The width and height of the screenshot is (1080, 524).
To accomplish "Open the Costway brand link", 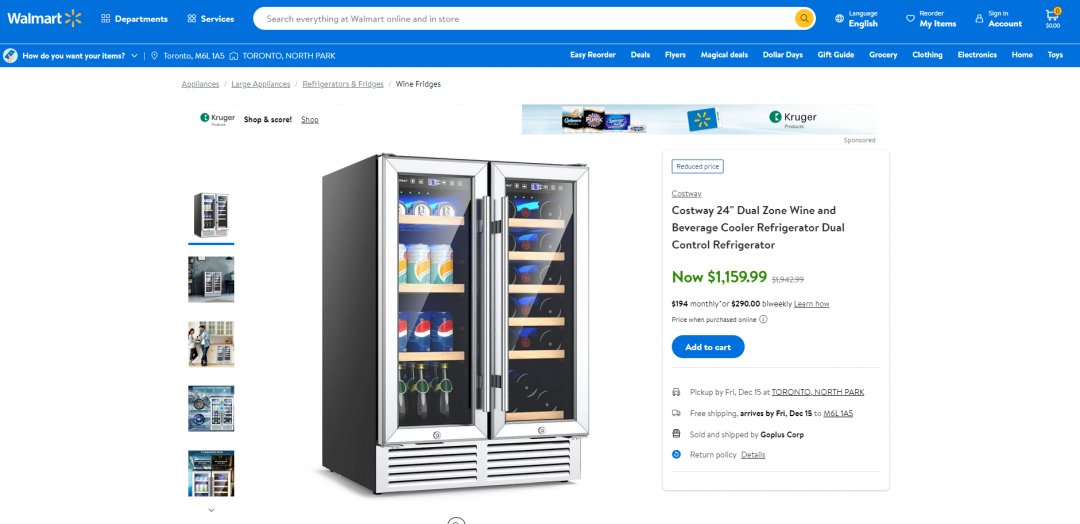I will 686,194.
